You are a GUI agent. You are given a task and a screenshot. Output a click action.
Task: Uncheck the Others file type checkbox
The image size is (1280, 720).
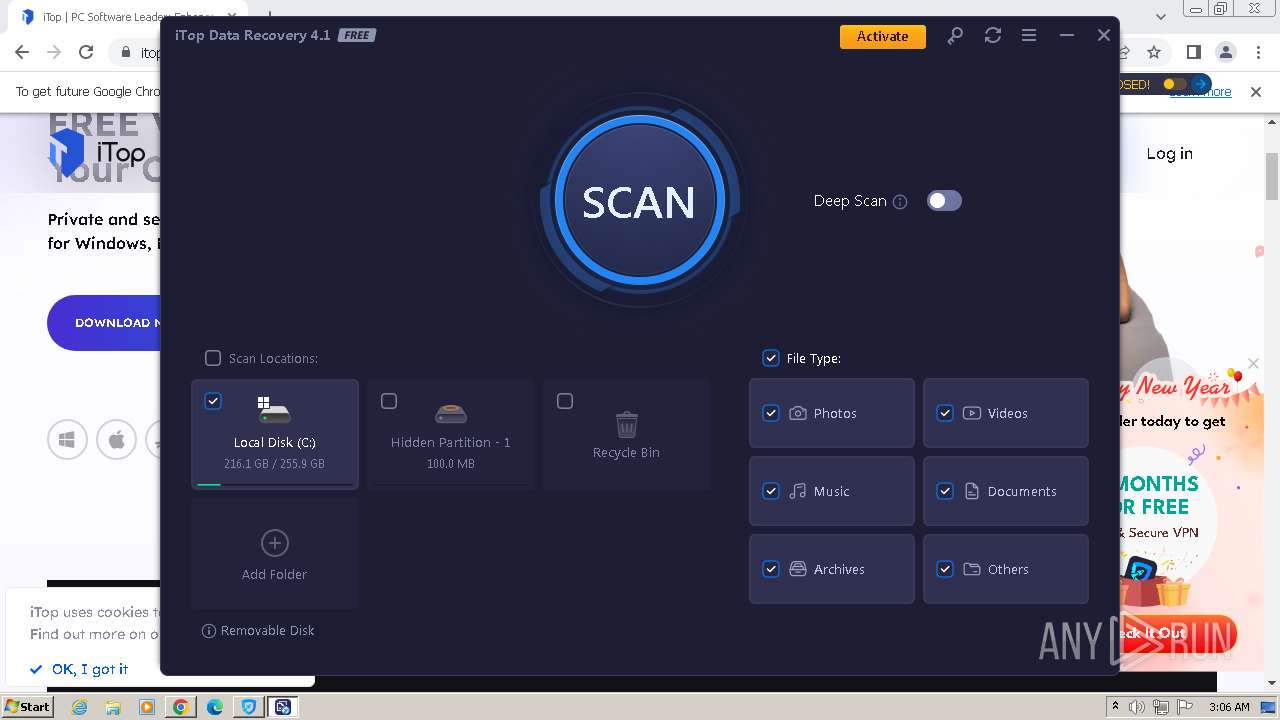[945, 569]
